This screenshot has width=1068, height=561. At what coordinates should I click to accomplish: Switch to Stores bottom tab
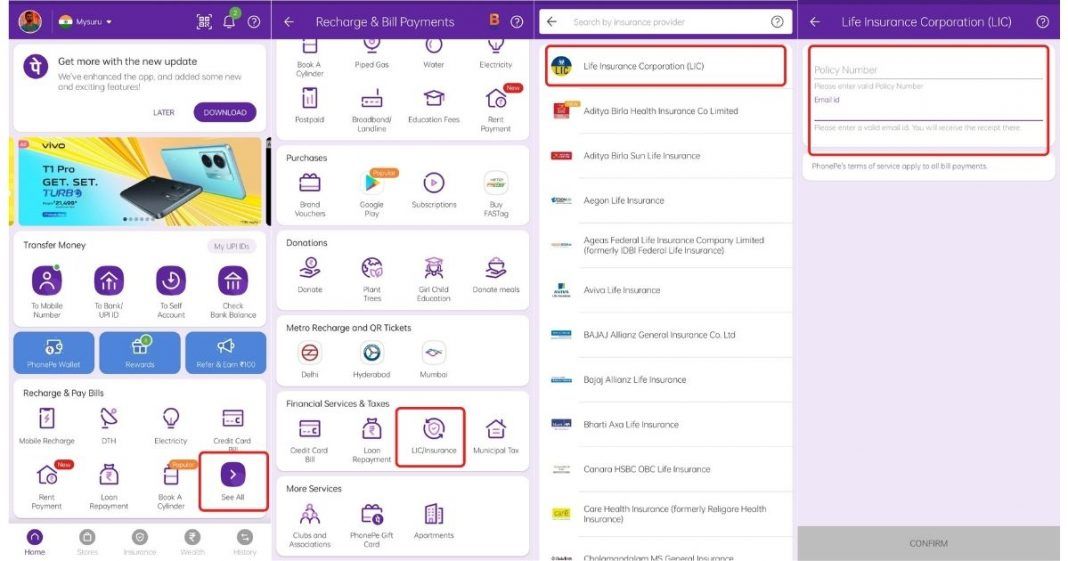tap(87, 542)
